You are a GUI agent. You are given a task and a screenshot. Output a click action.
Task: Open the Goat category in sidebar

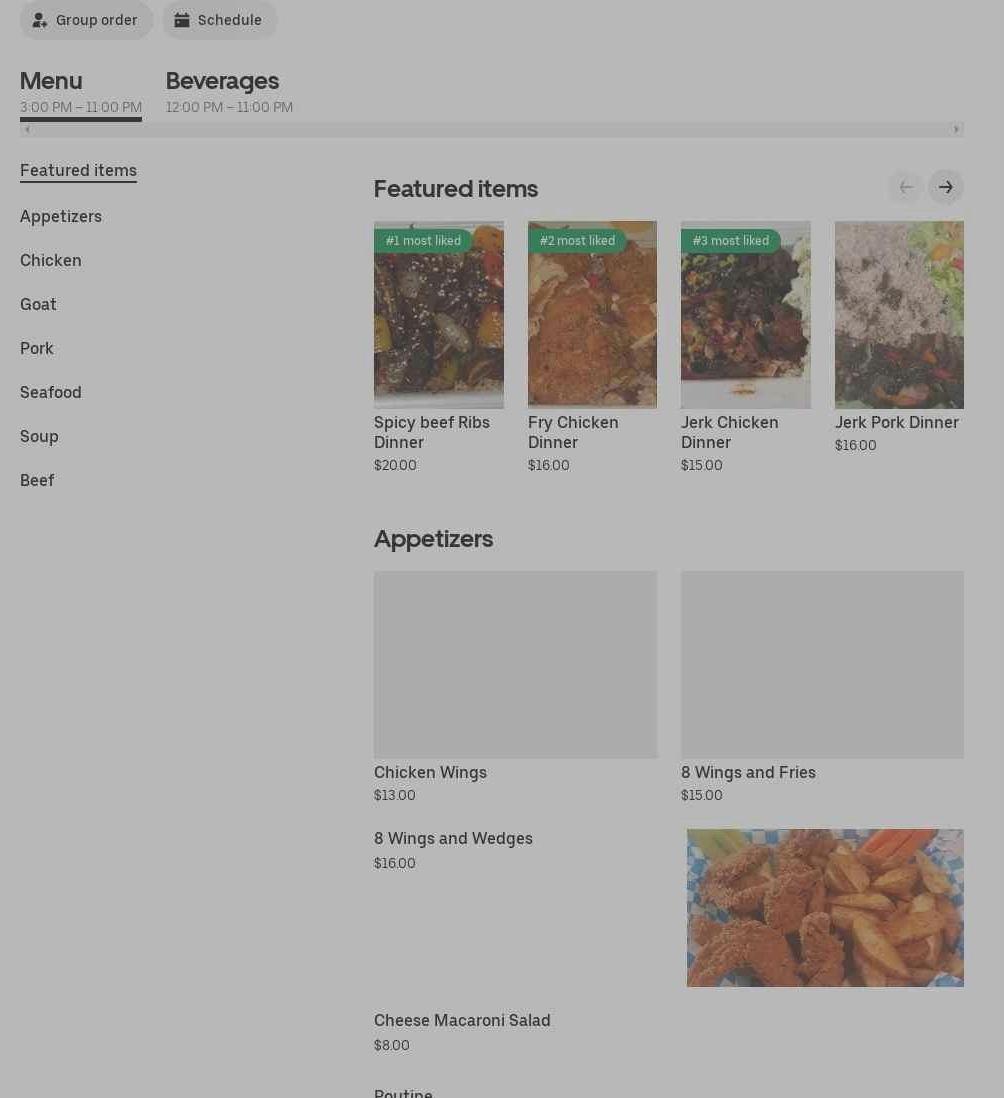pos(38,304)
